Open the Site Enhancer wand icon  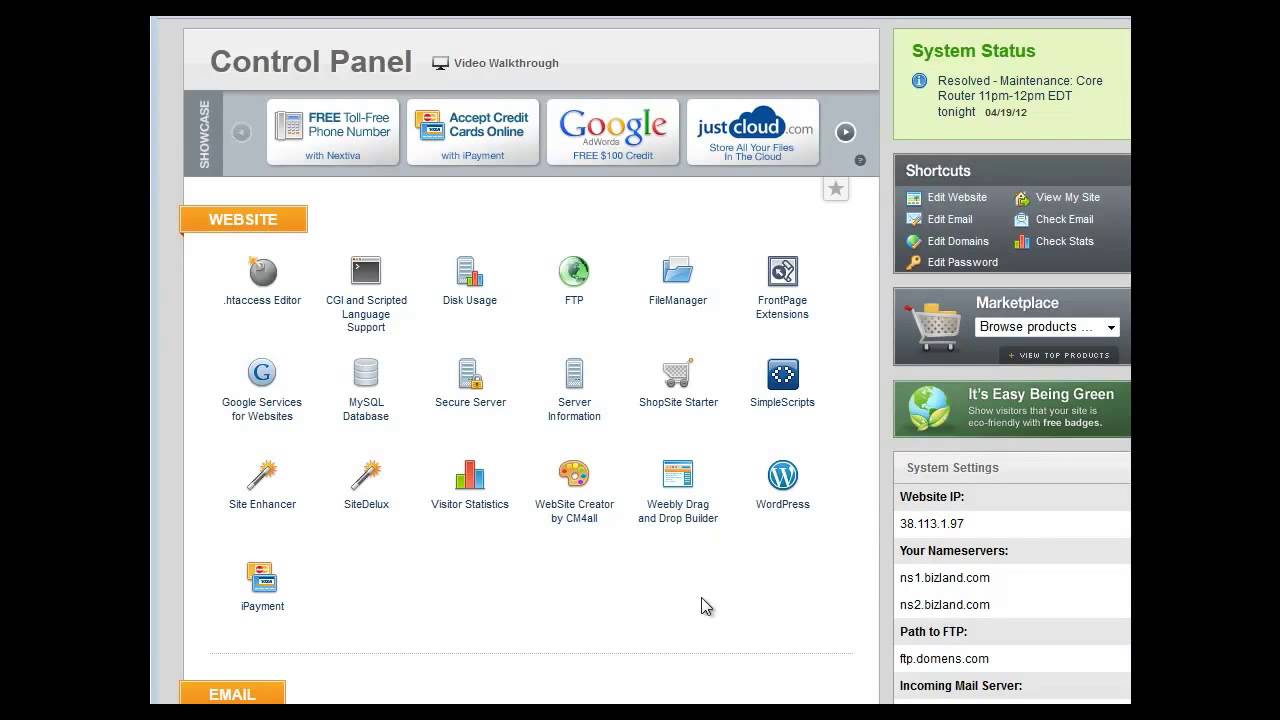pos(262,475)
